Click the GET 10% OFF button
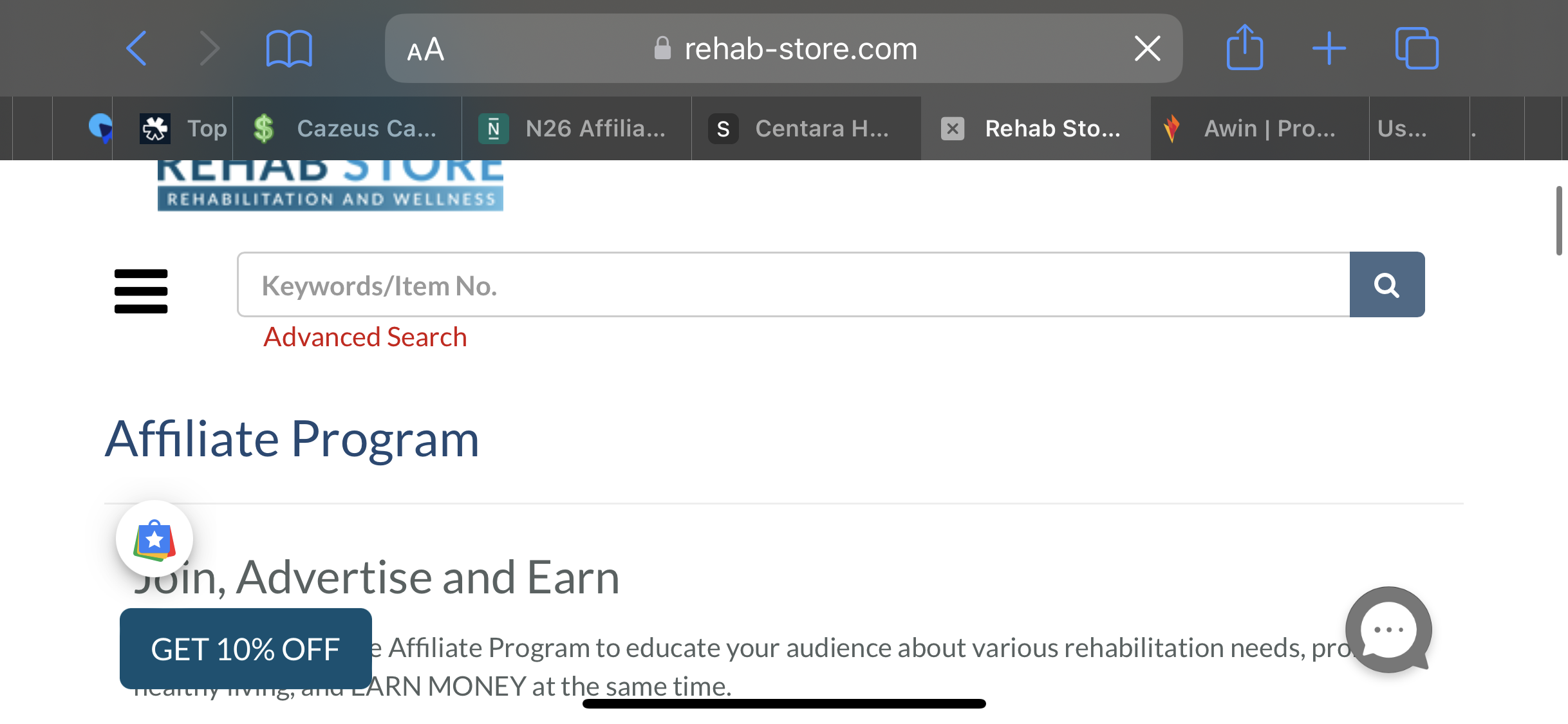The width and height of the screenshot is (1568, 724). click(x=245, y=648)
